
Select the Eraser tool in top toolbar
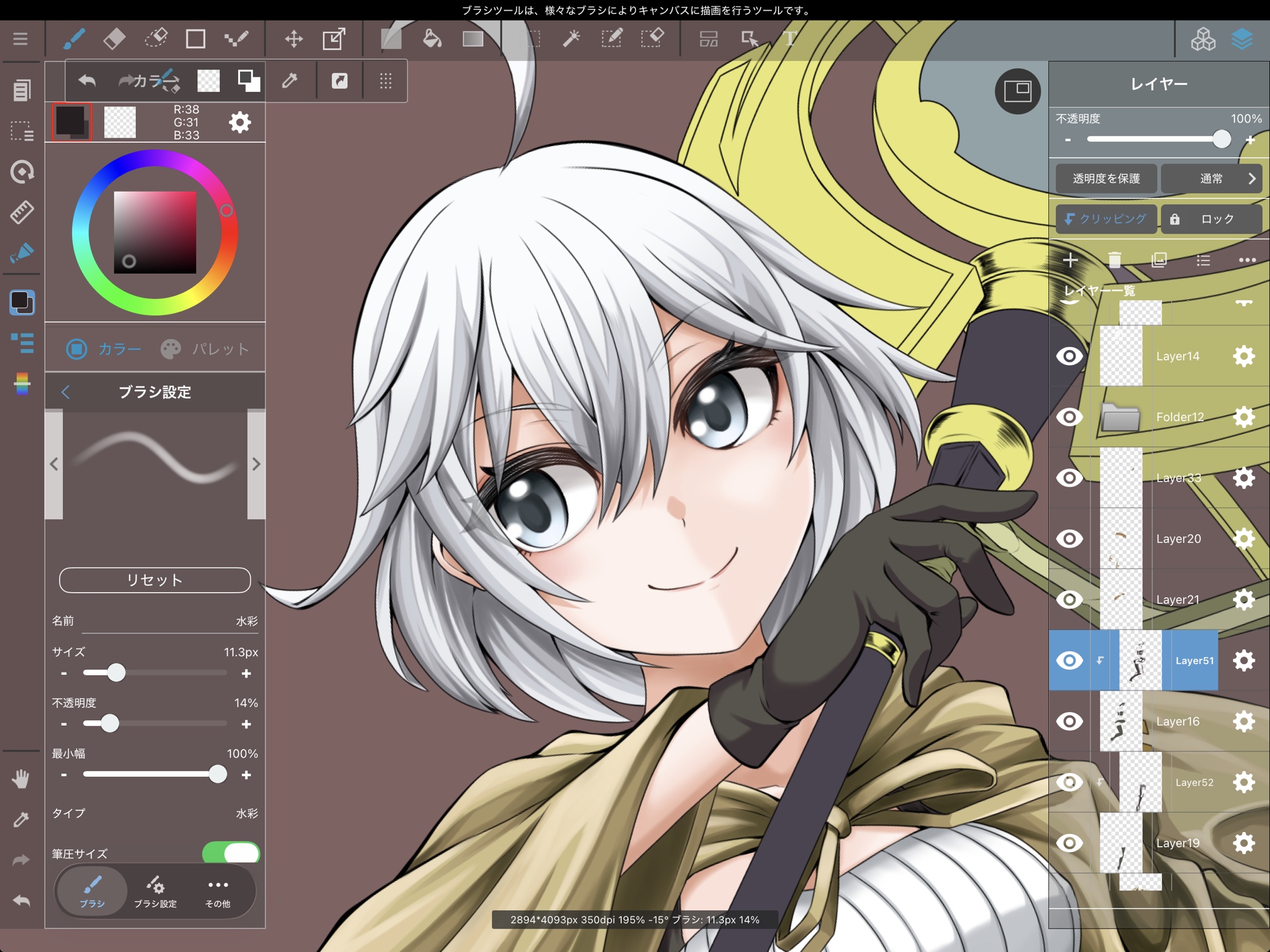click(114, 39)
